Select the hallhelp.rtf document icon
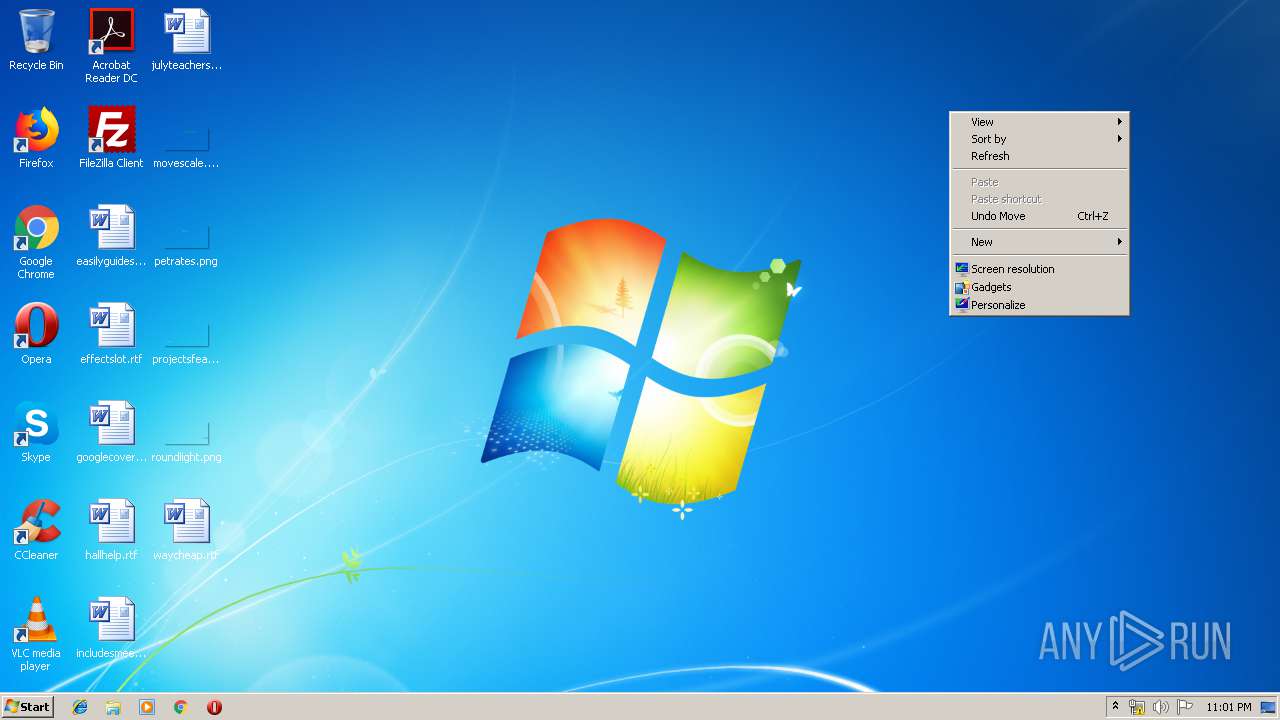The height and width of the screenshot is (720, 1280). pyautogui.click(x=111, y=530)
